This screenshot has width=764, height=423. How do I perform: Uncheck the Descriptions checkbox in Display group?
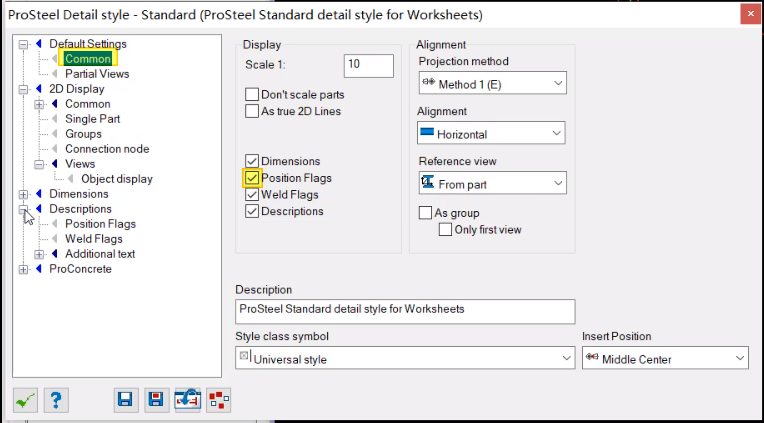point(252,211)
